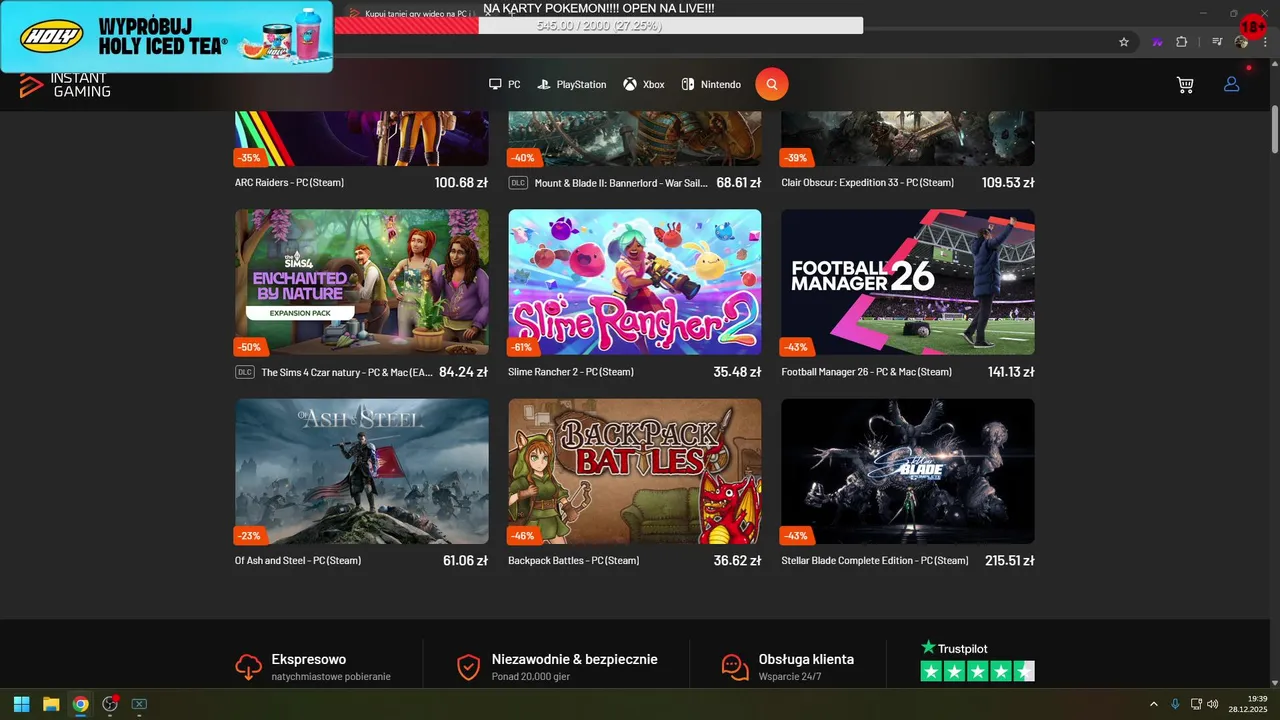Click the Chrome profile avatar

(x=1241, y=42)
